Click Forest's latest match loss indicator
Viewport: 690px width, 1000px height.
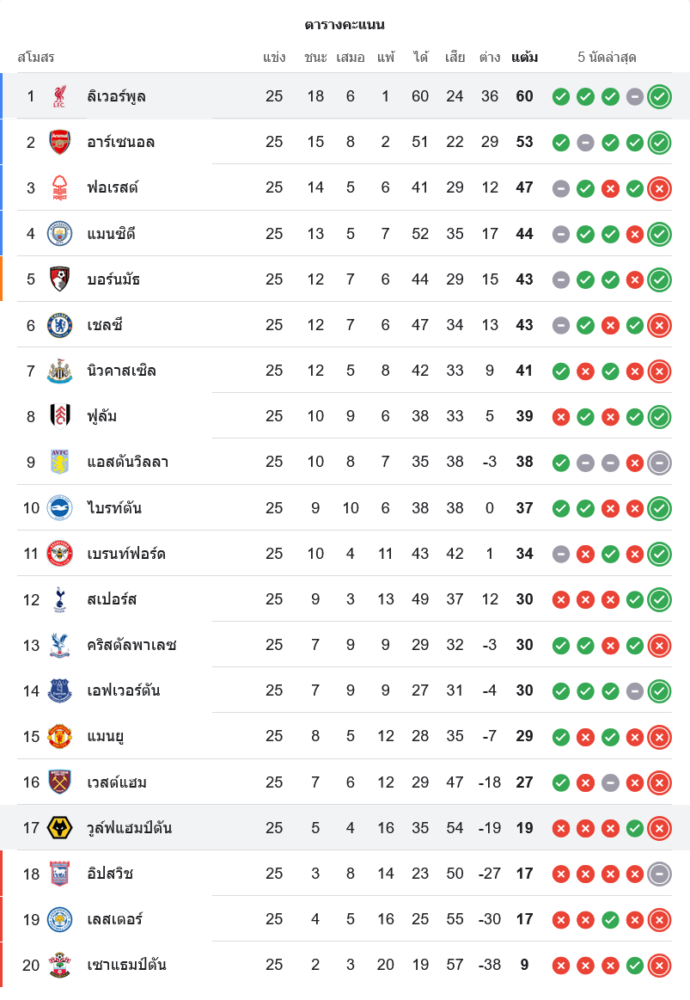659,188
